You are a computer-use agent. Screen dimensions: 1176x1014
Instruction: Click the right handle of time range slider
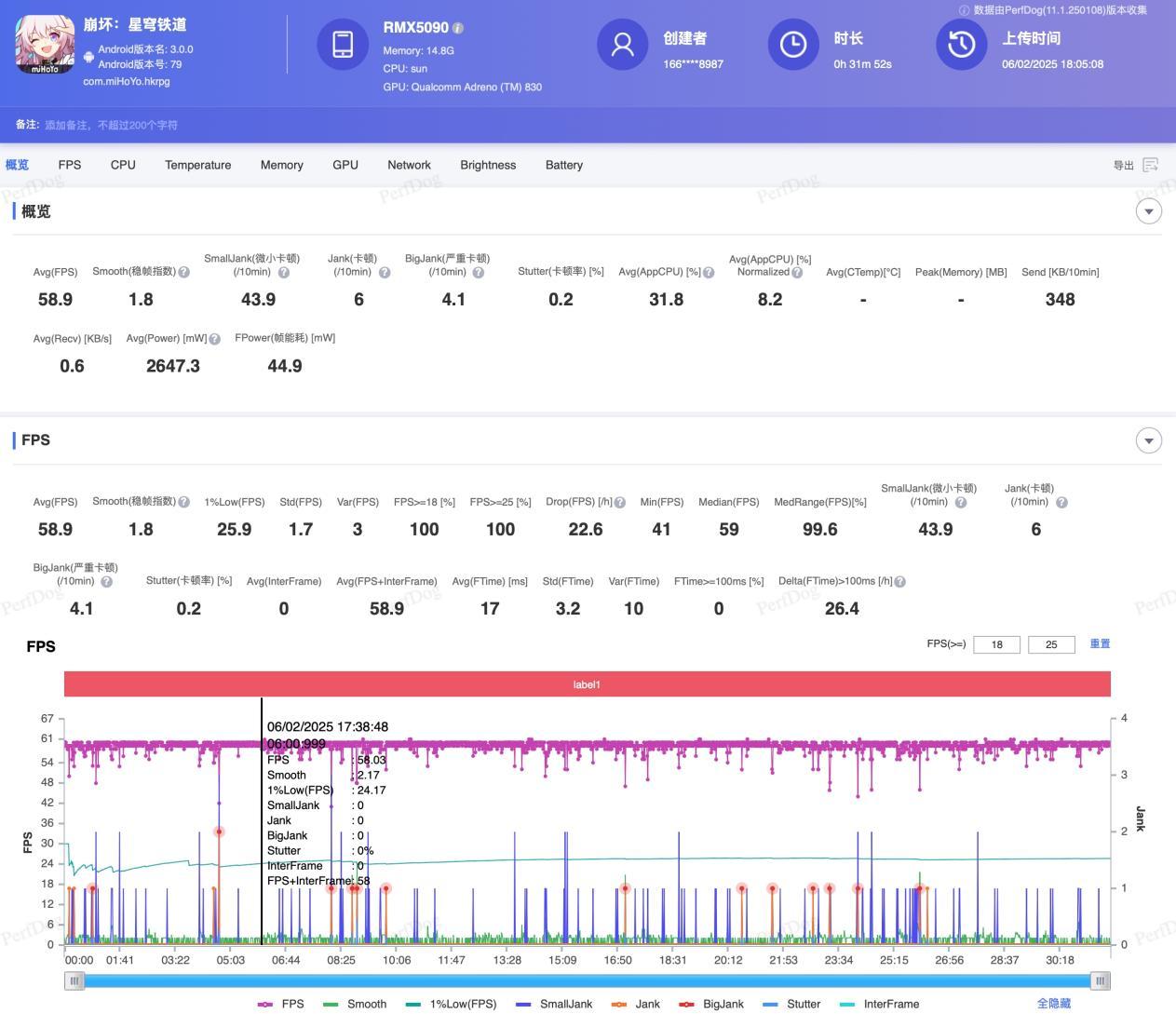(1101, 980)
